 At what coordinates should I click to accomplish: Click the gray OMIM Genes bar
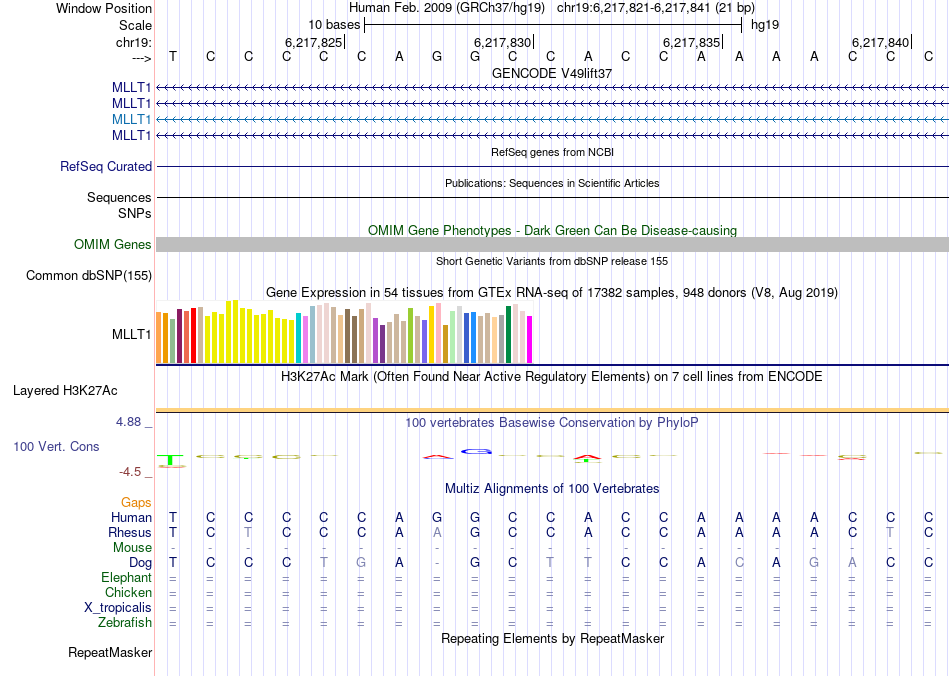[x=552, y=245]
